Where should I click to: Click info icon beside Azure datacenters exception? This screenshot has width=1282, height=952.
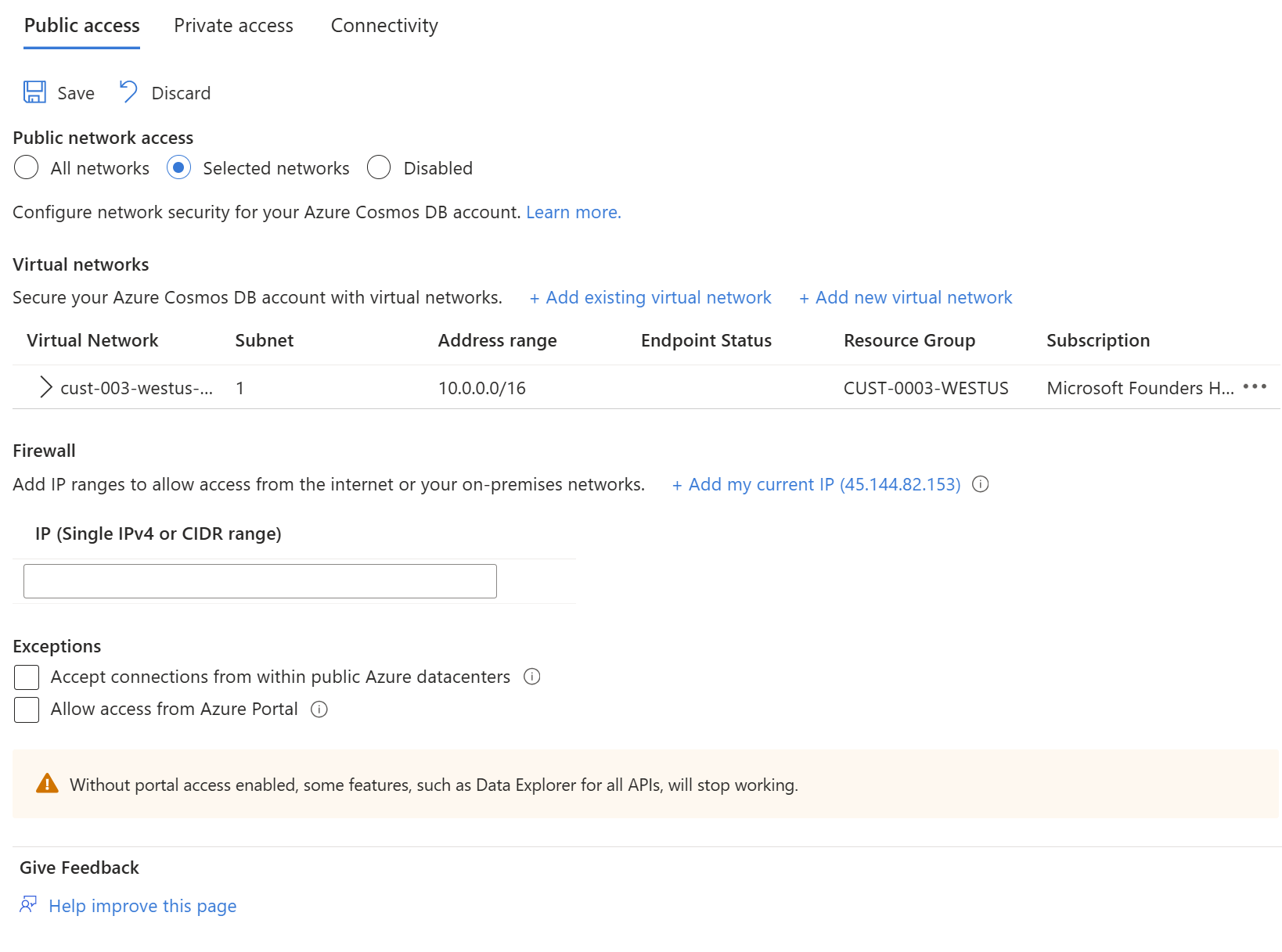coord(532,677)
